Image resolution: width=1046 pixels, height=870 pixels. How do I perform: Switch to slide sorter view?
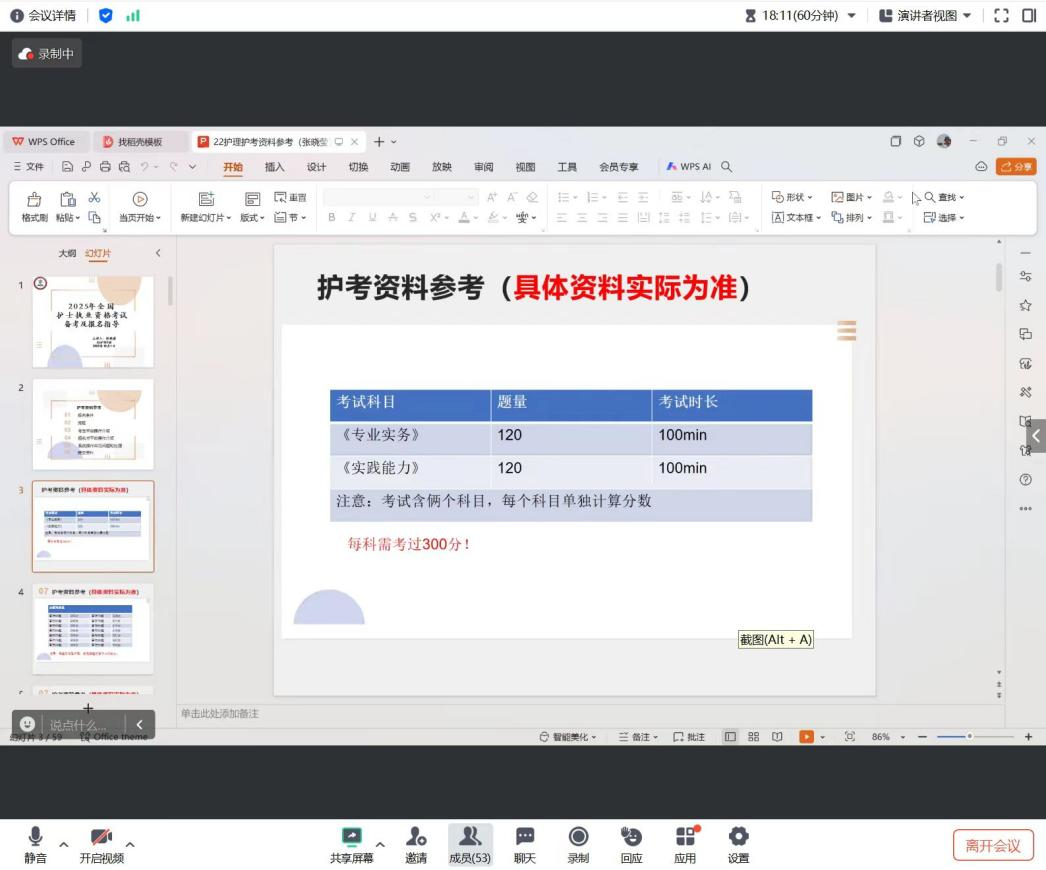click(753, 737)
